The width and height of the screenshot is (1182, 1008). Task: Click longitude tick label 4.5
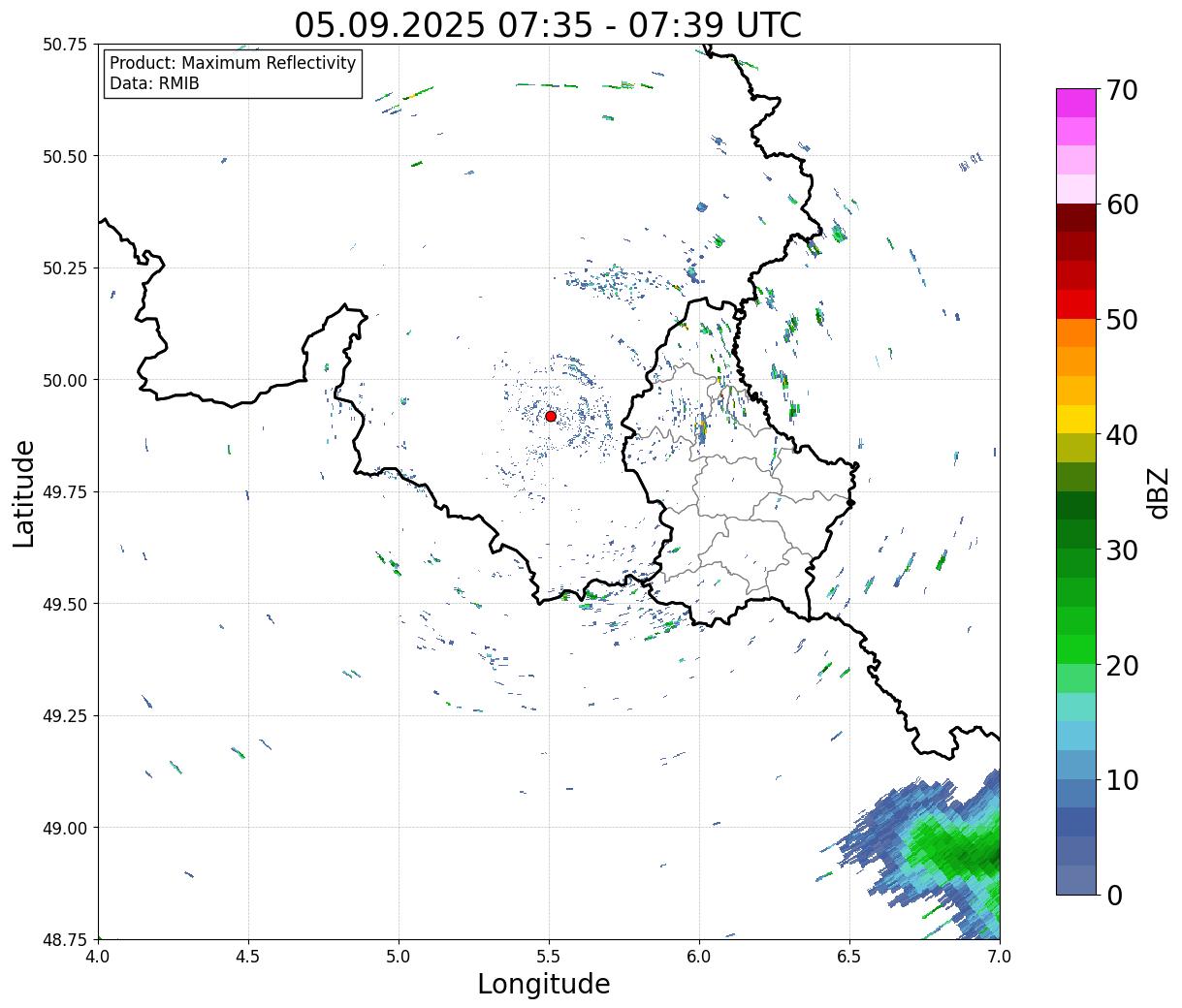[x=248, y=956]
